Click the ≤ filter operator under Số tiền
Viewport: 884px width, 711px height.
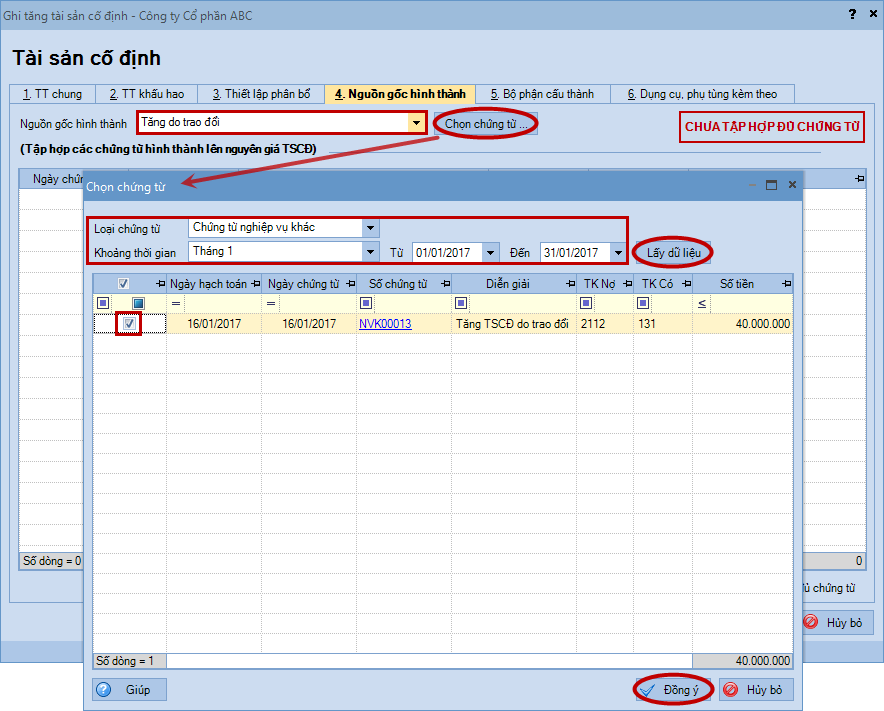click(x=702, y=303)
